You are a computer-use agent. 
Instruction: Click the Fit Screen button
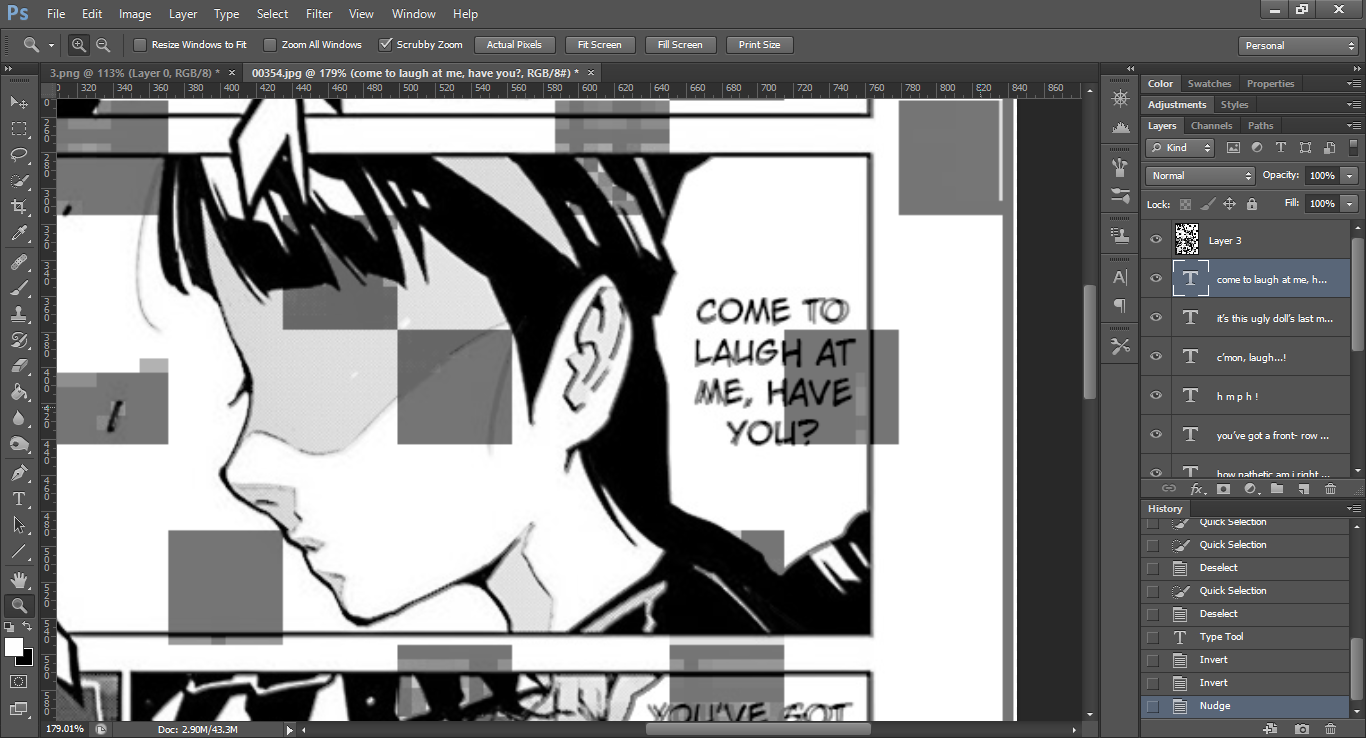point(599,45)
